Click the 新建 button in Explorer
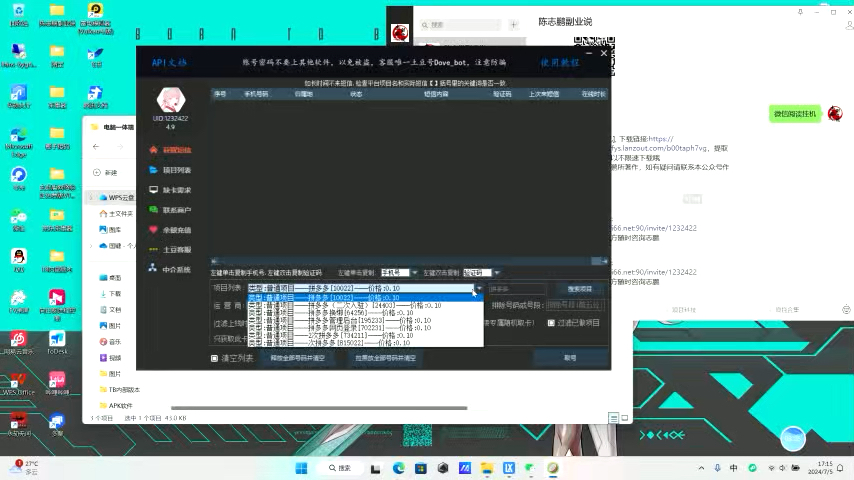Image resolution: width=854 pixels, height=480 pixels. [x=105, y=172]
